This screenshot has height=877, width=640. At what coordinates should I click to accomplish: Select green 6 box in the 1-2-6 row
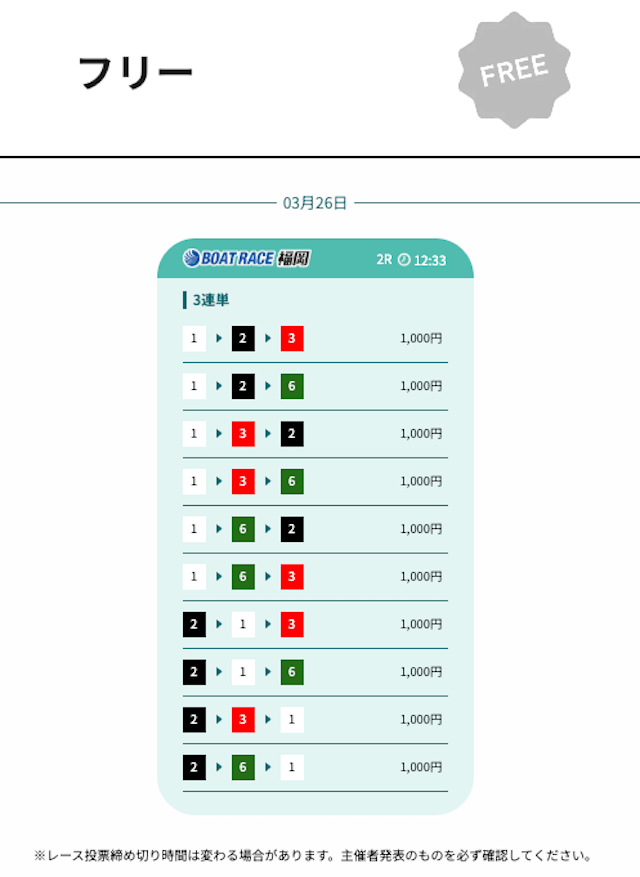click(292, 386)
